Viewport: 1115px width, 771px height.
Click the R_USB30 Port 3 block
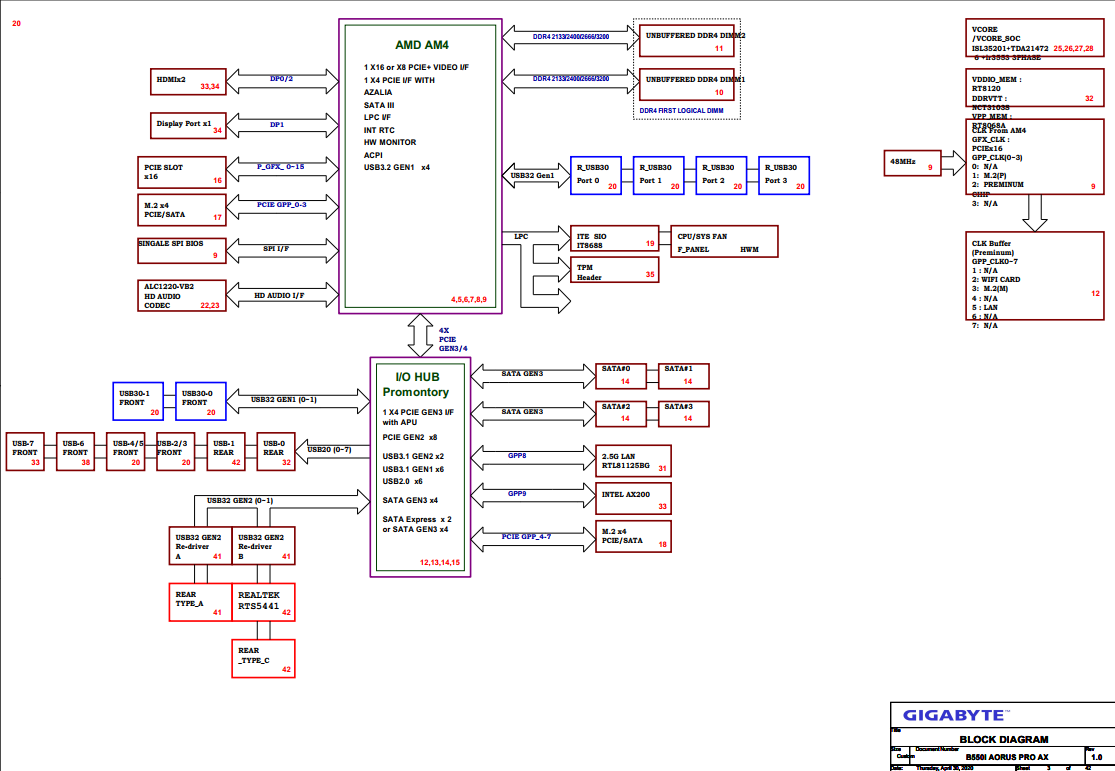tap(784, 176)
